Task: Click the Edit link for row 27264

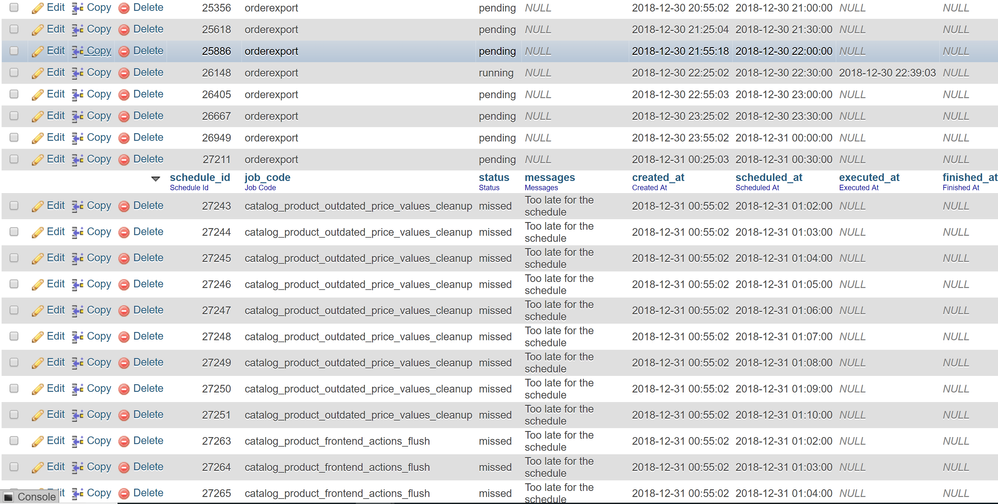Action: (55, 467)
